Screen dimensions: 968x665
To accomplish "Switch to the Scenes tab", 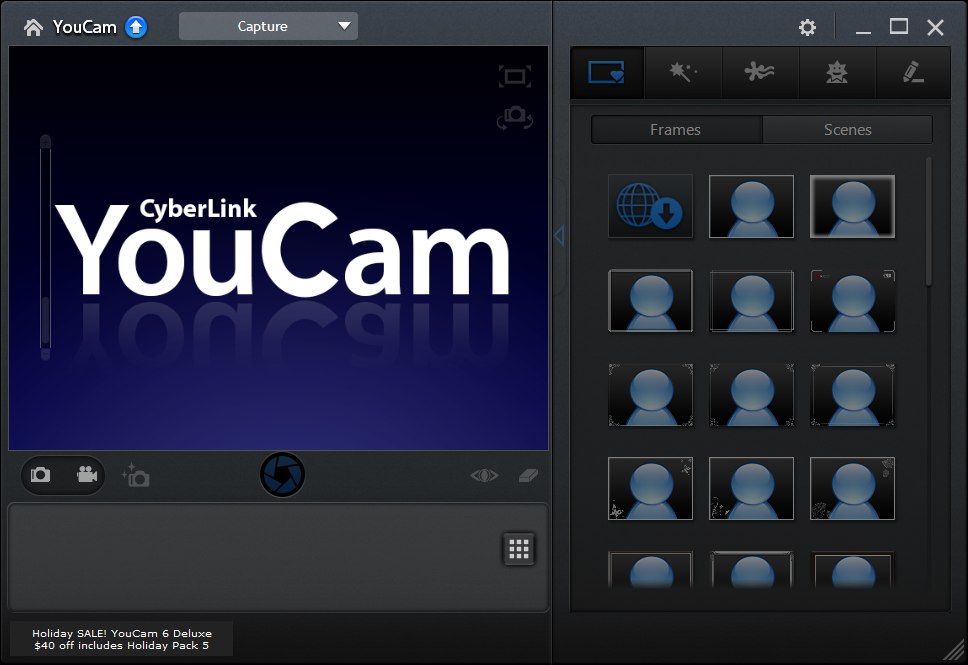I will coord(847,130).
